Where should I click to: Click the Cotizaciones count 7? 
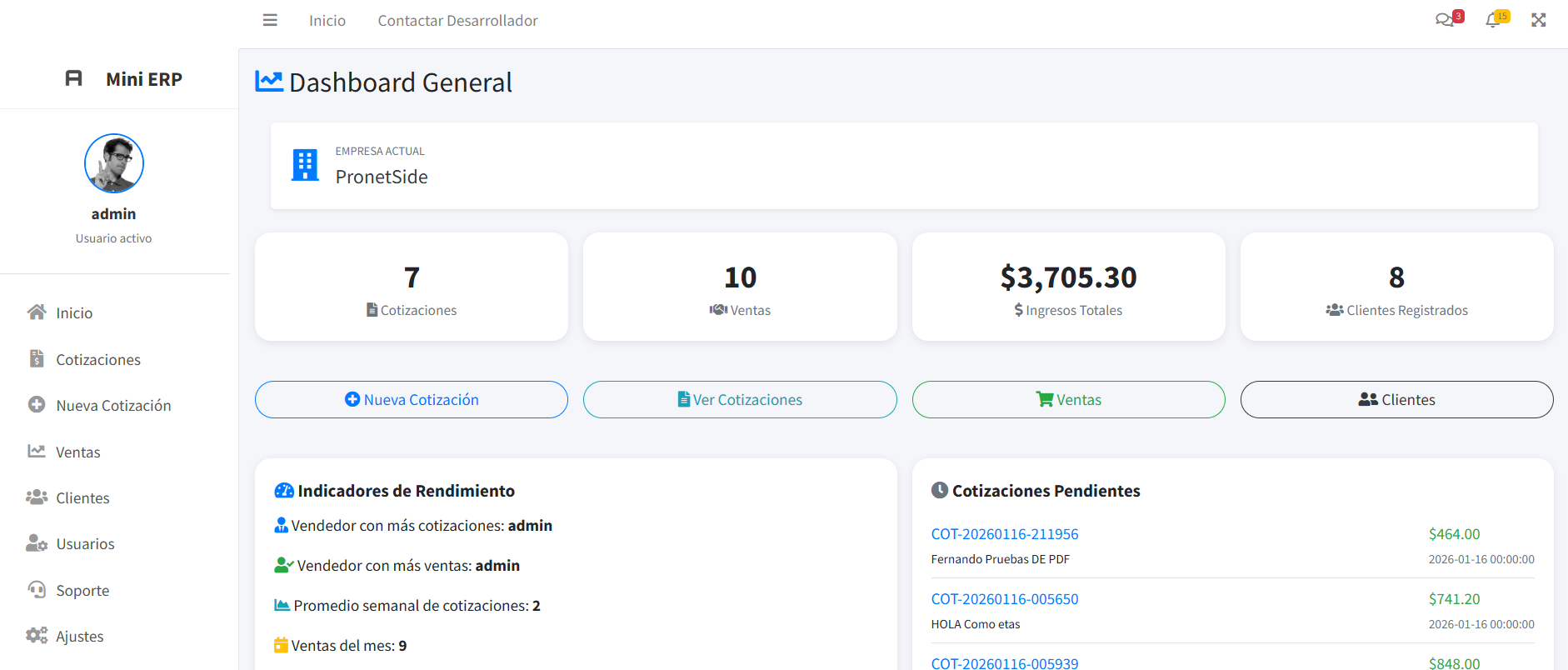tap(412, 277)
